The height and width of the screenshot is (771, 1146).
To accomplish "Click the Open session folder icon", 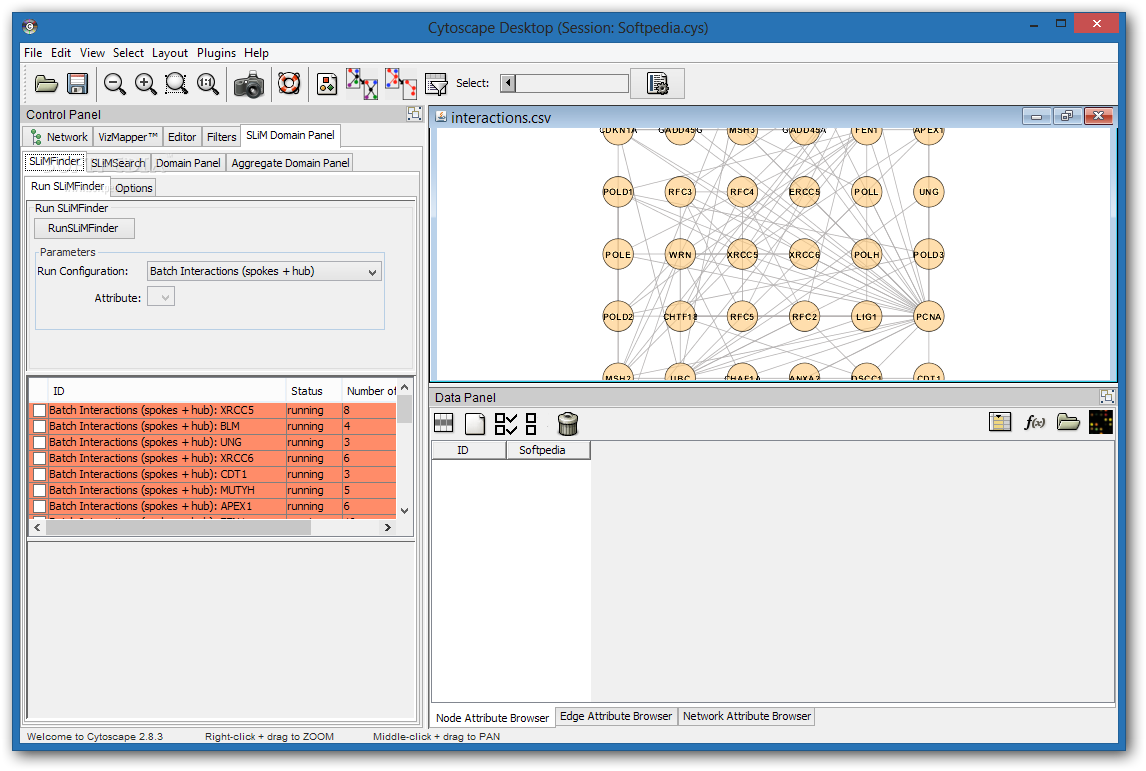I will tap(46, 84).
